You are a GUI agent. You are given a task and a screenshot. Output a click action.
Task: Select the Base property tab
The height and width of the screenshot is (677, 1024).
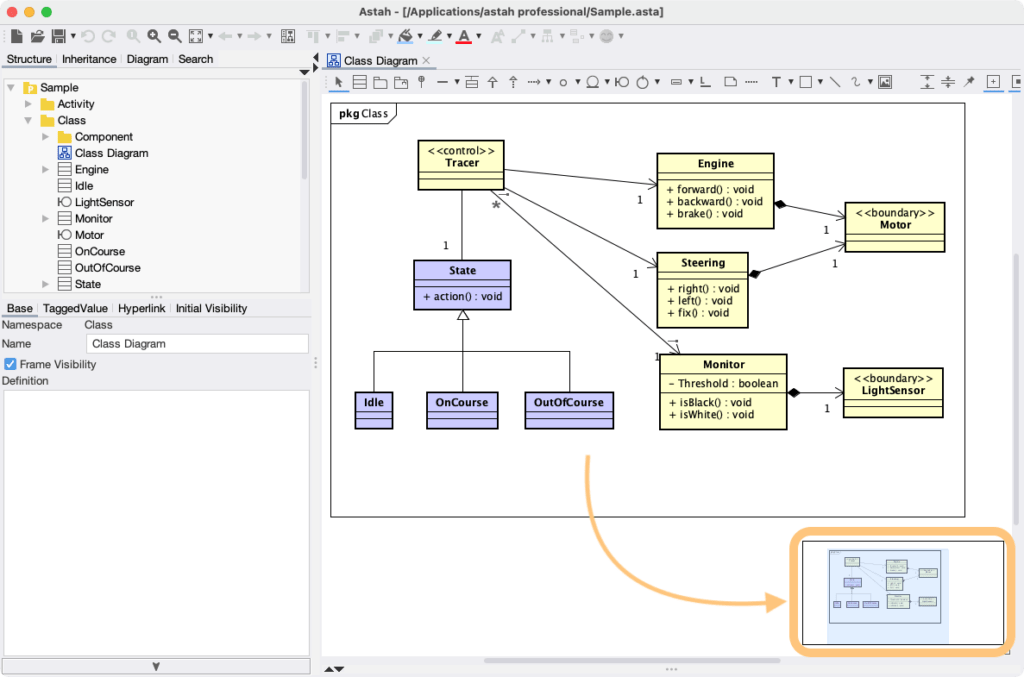click(x=20, y=308)
